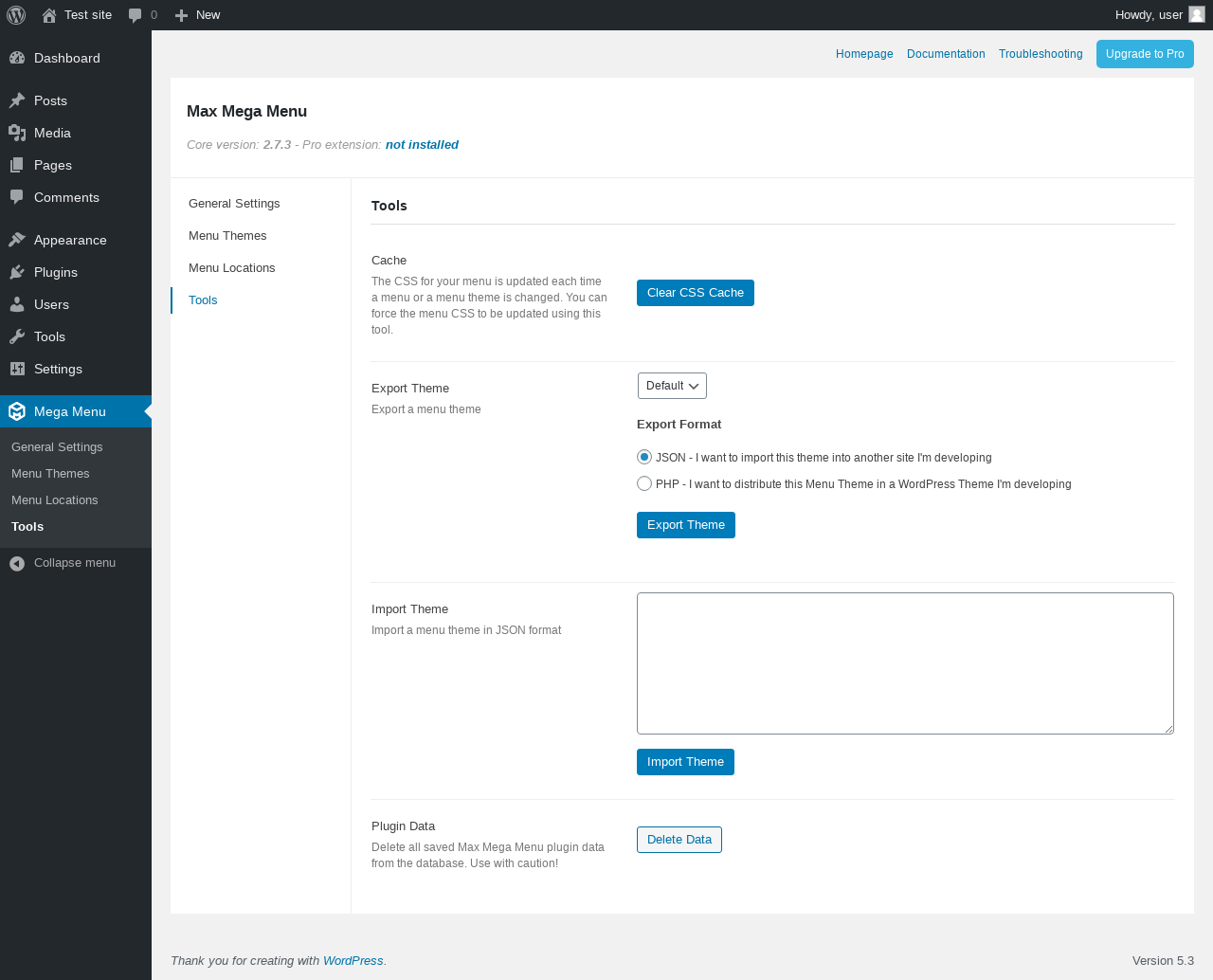Click the WordPress footer link
The image size is (1213, 980).
[353, 961]
